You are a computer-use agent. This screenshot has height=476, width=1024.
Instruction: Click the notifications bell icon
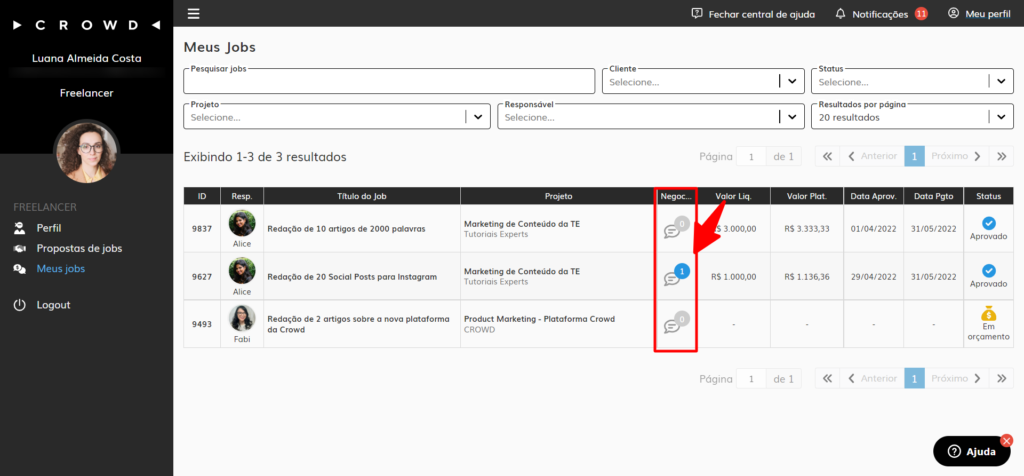pos(840,14)
